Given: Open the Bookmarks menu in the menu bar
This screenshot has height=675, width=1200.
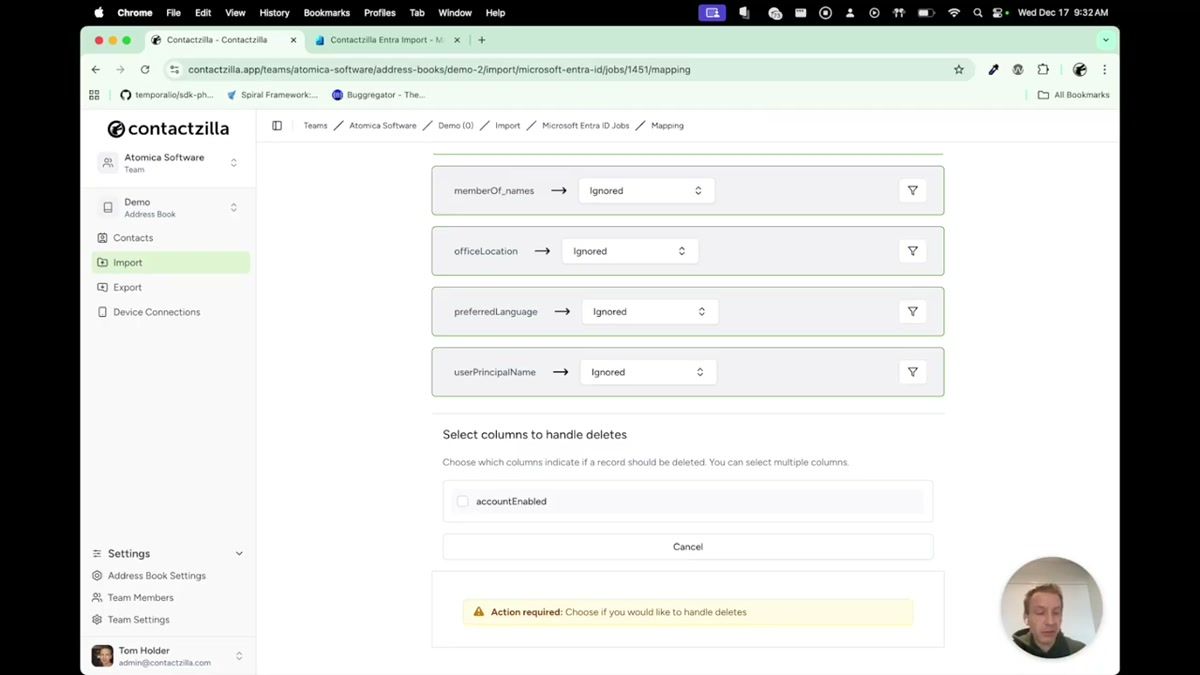Looking at the screenshot, I should click(x=326, y=13).
